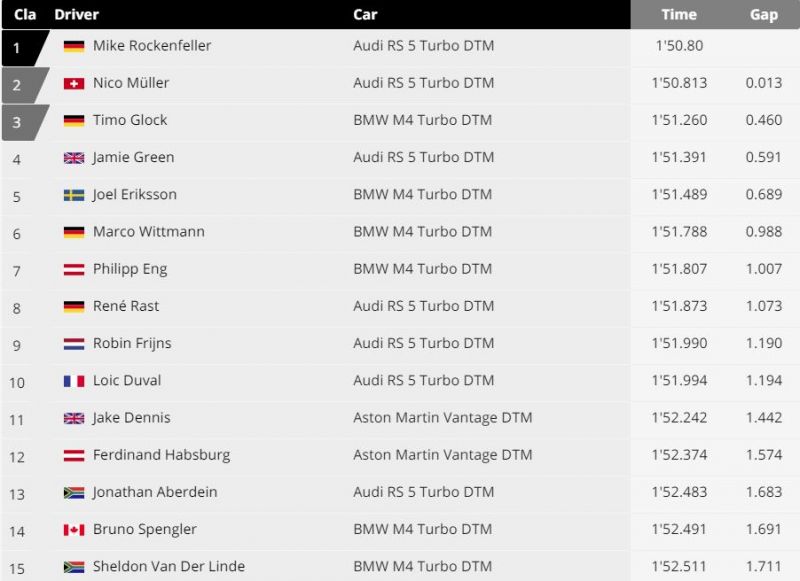Open driver Timo Glock's name link
The image size is (800, 581).
[130, 120]
